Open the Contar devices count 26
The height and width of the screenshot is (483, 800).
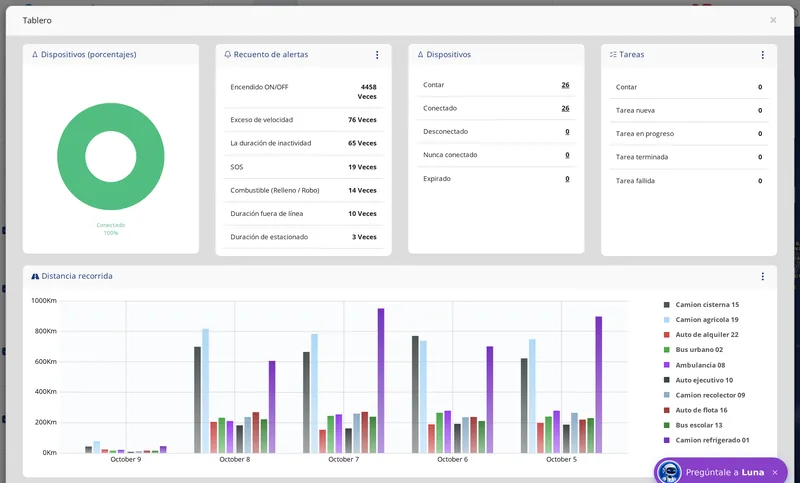coord(565,85)
